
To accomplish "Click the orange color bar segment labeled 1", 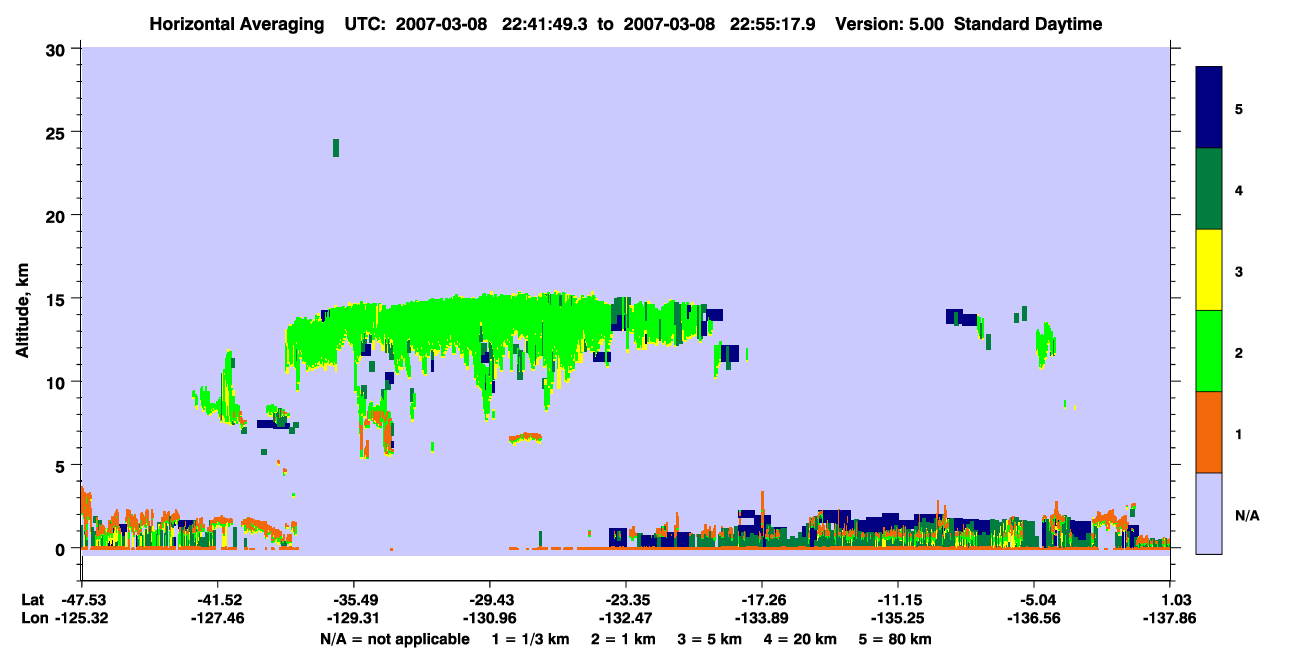I will pyautogui.click(x=1209, y=432).
